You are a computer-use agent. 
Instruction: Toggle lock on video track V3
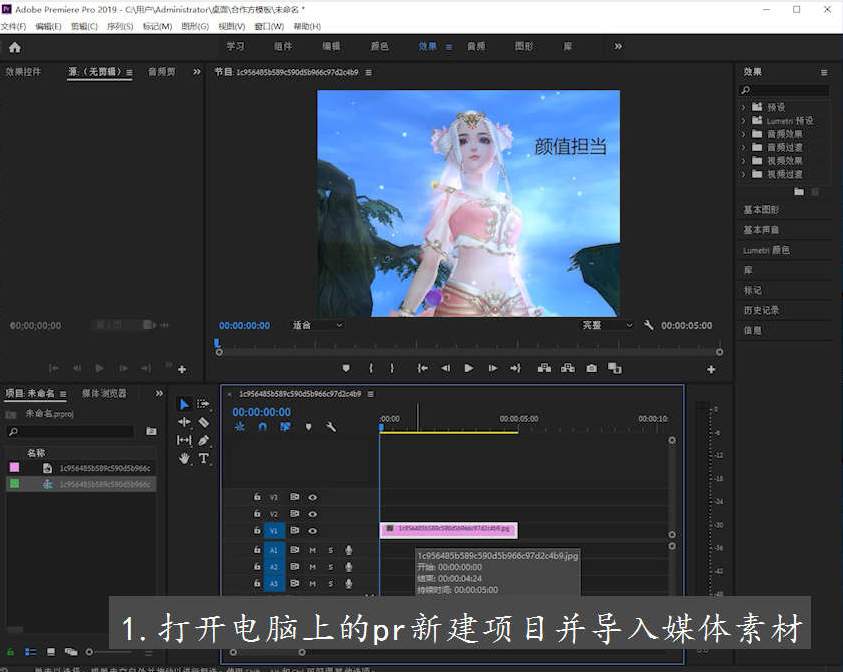(257, 496)
